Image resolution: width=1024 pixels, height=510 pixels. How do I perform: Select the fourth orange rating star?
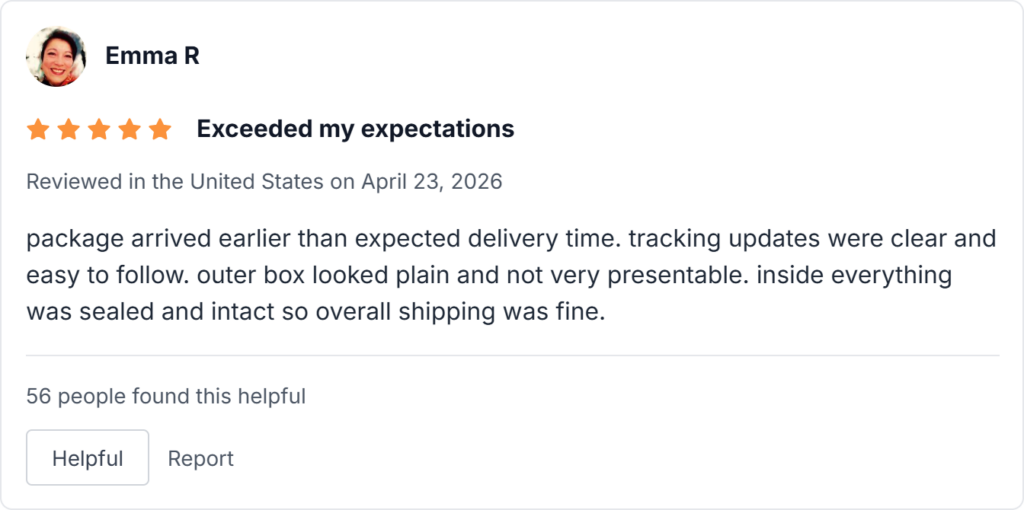(129, 129)
